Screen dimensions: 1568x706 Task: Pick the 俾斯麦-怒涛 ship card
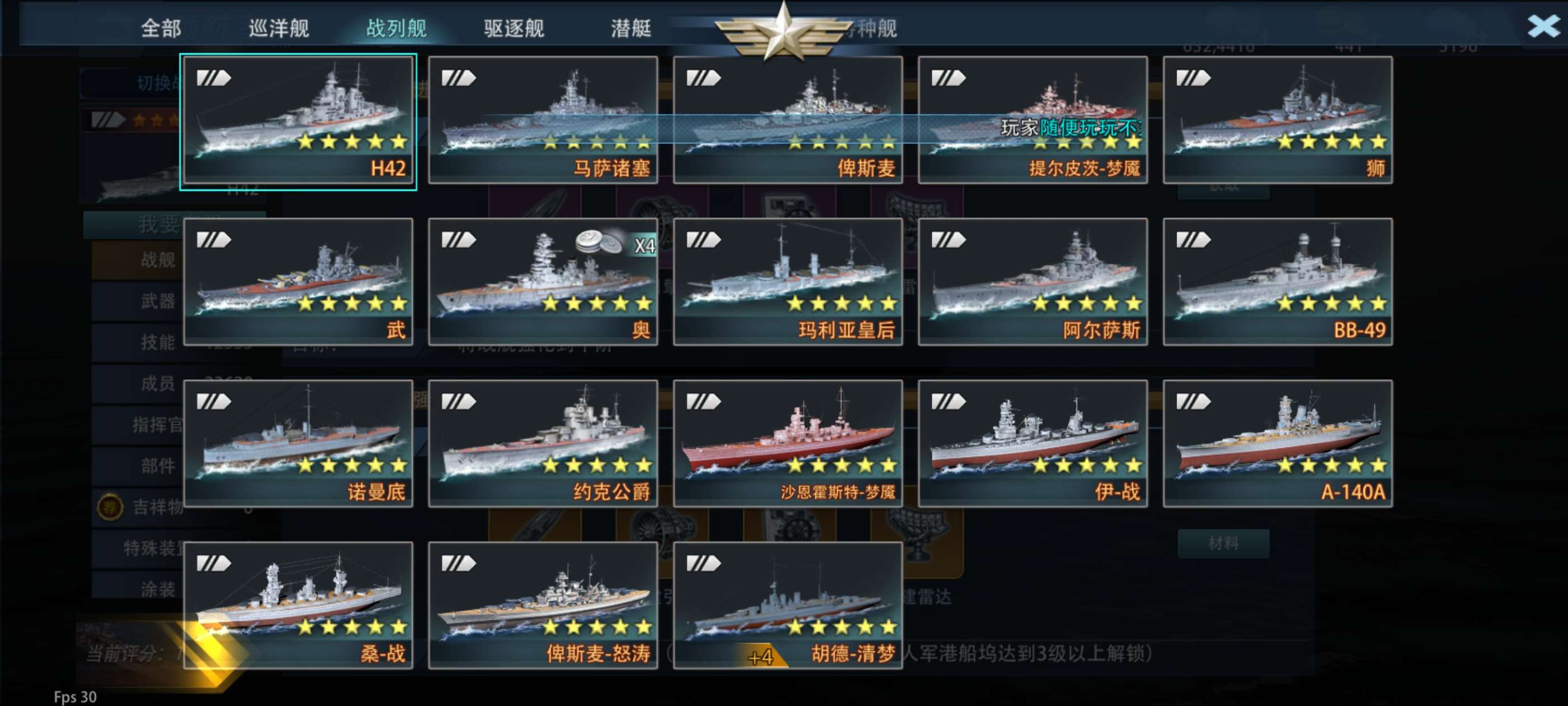point(543,606)
